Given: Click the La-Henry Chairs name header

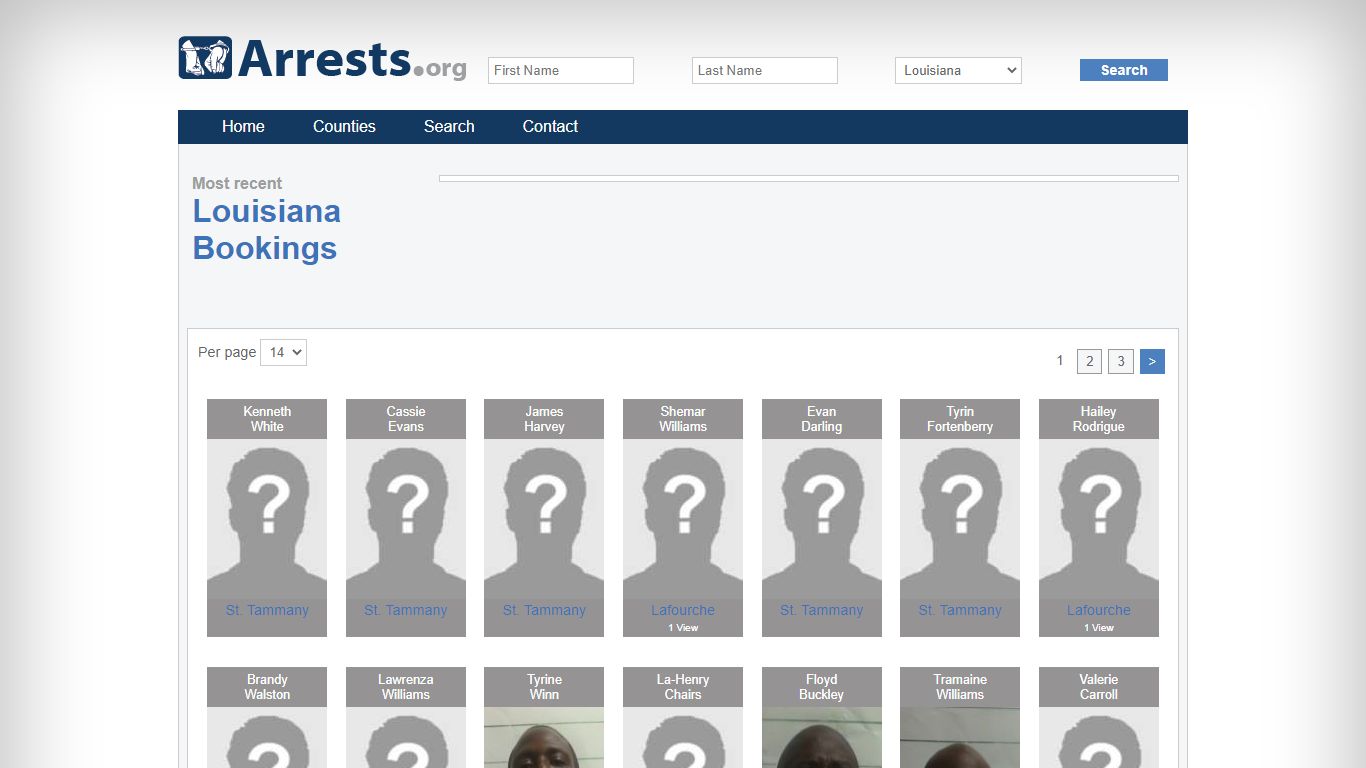Looking at the screenshot, I should click(683, 687).
